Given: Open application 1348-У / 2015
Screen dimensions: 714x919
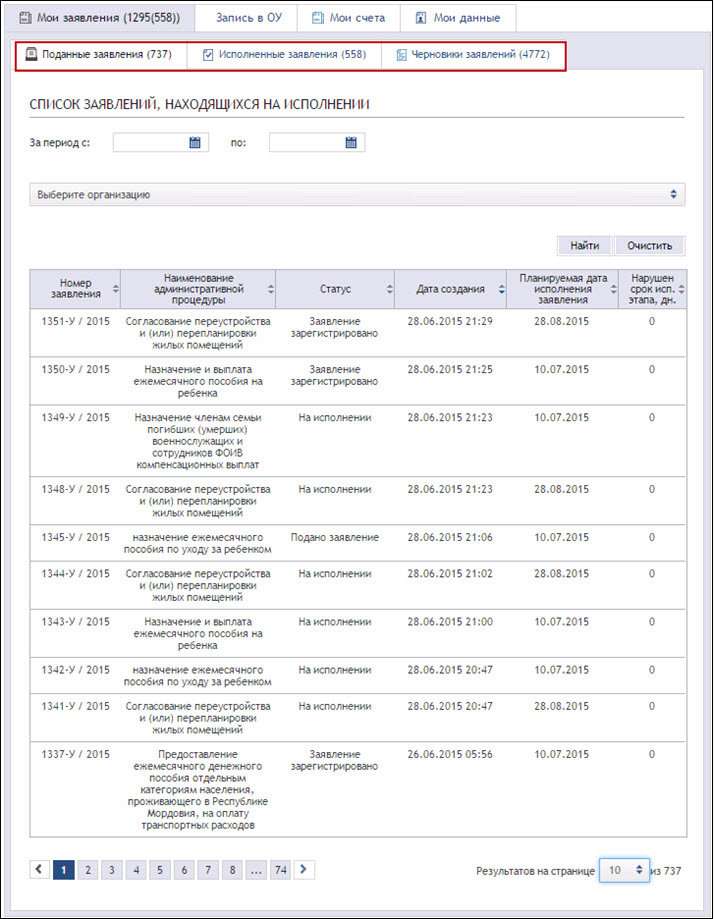Looking at the screenshot, I should 75,489.
